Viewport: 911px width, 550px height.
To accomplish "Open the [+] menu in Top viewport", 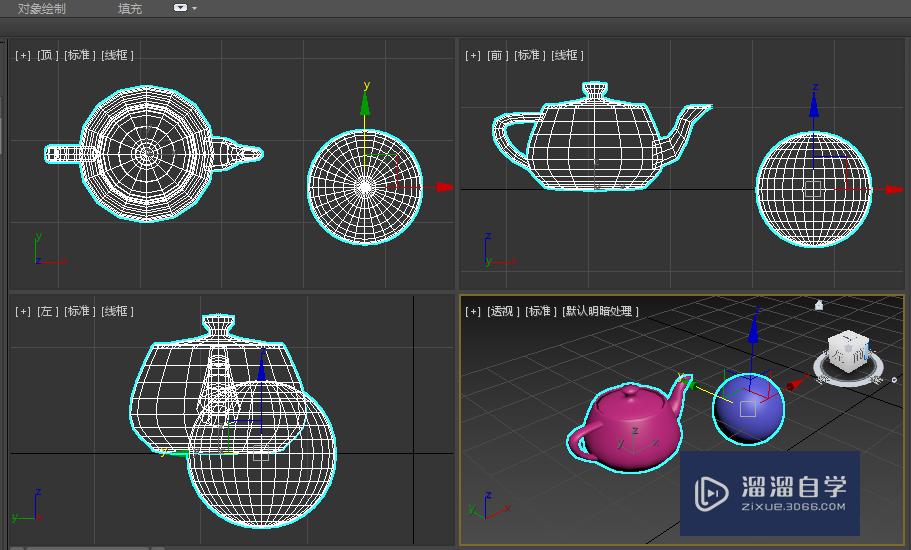I will coord(23,55).
